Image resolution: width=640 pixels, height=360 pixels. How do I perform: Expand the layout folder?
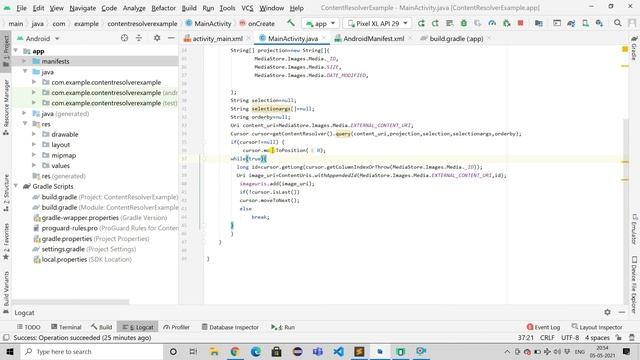click(34, 144)
